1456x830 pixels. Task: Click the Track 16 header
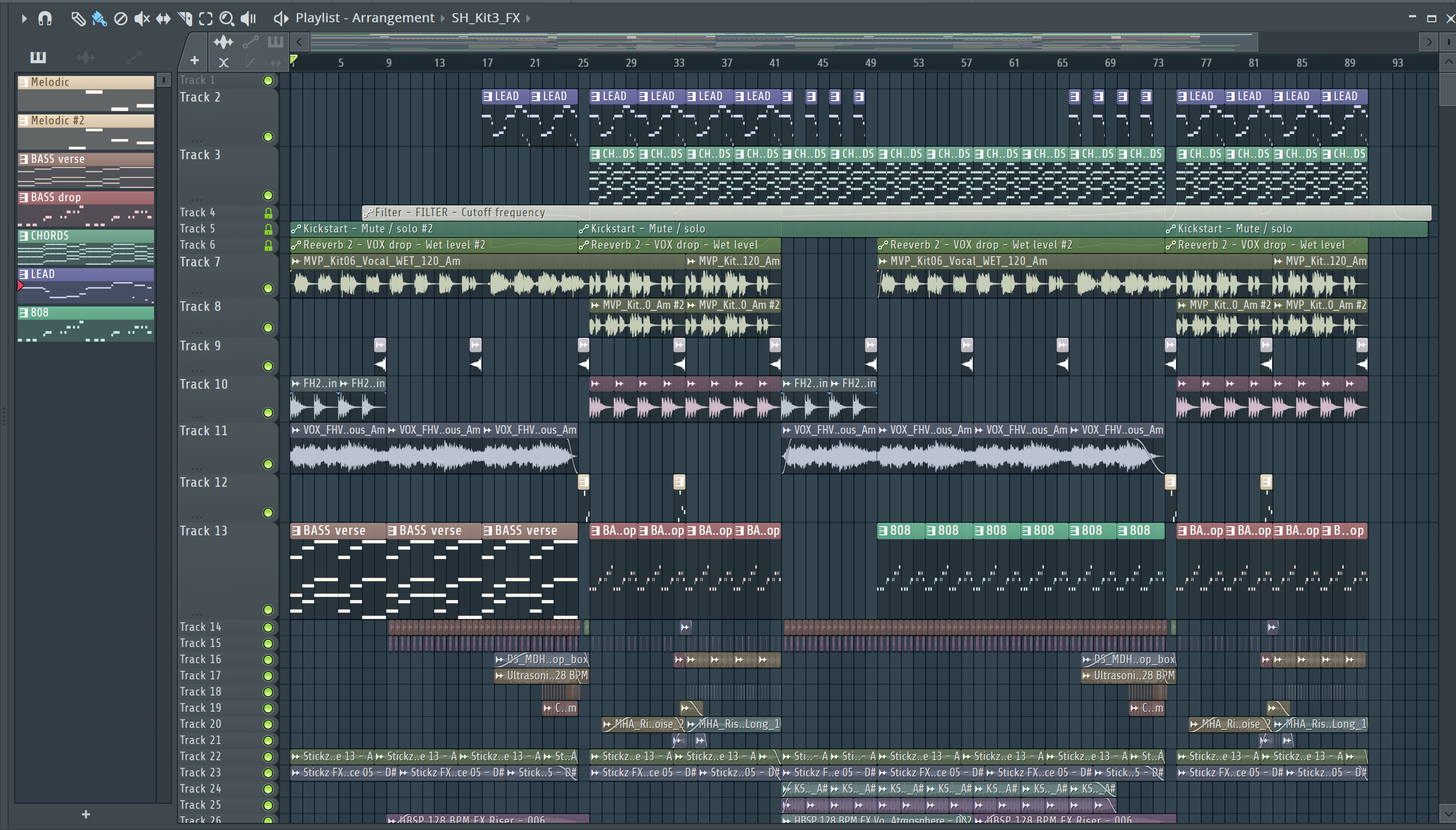227,660
